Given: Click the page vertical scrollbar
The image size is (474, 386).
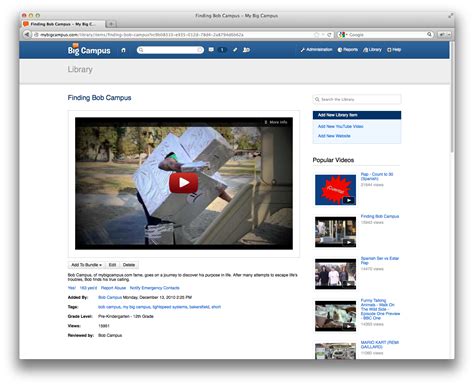Looking at the screenshot, I should (x=452, y=97).
